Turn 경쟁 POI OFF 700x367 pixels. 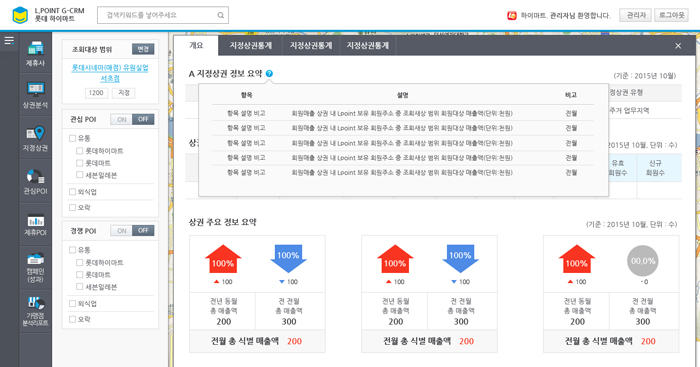pos(143,230)
